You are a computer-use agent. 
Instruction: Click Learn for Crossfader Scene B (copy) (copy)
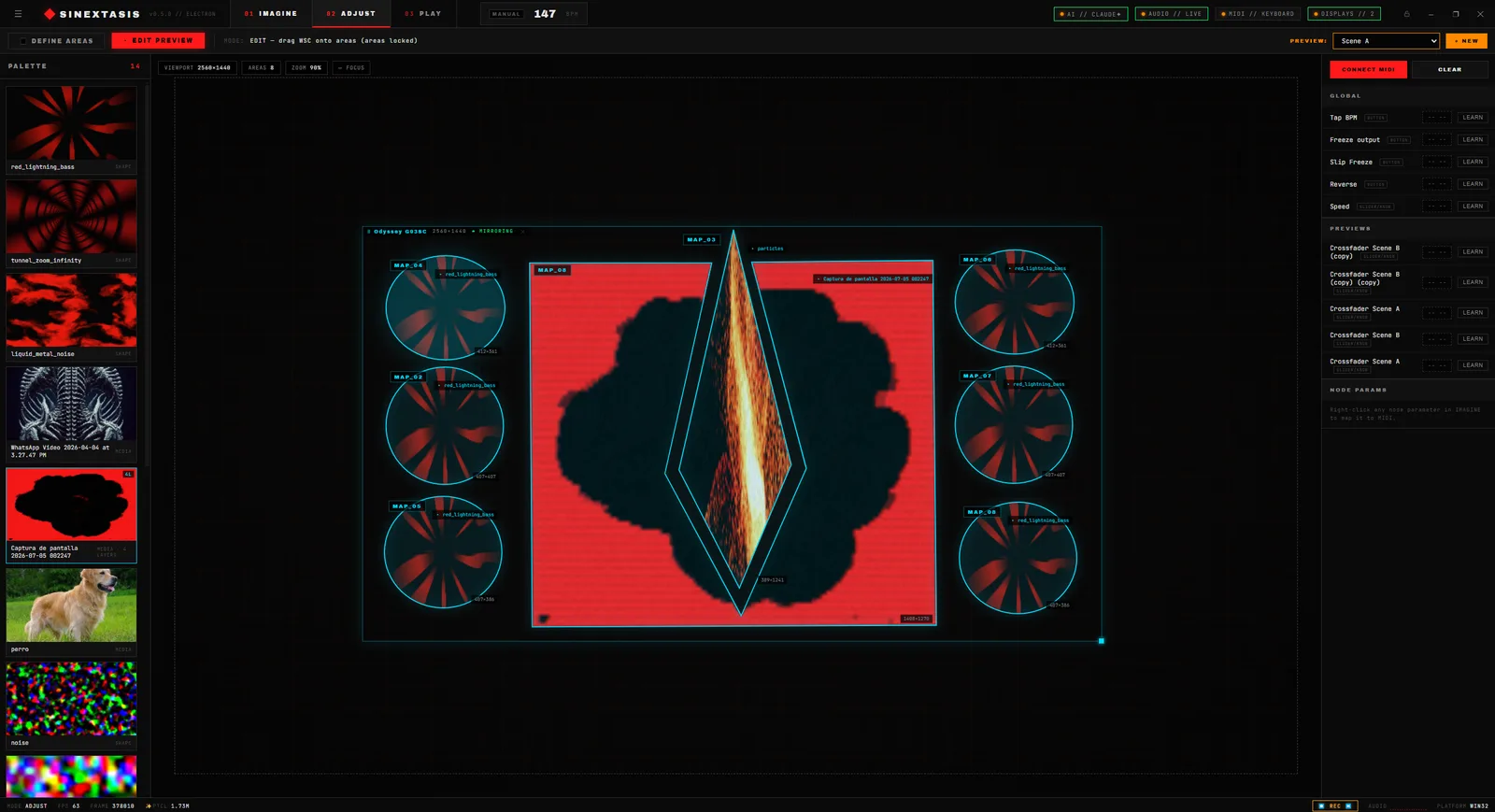click(1473, 282)
